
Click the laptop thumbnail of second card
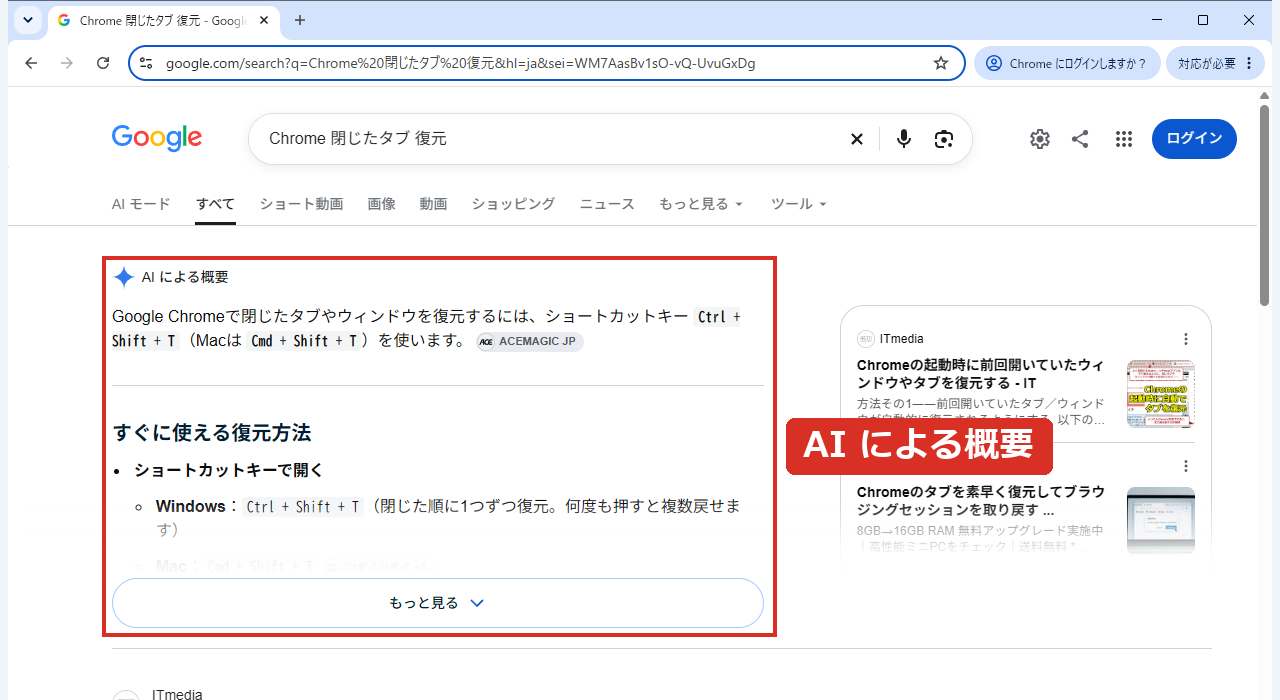1161,520
